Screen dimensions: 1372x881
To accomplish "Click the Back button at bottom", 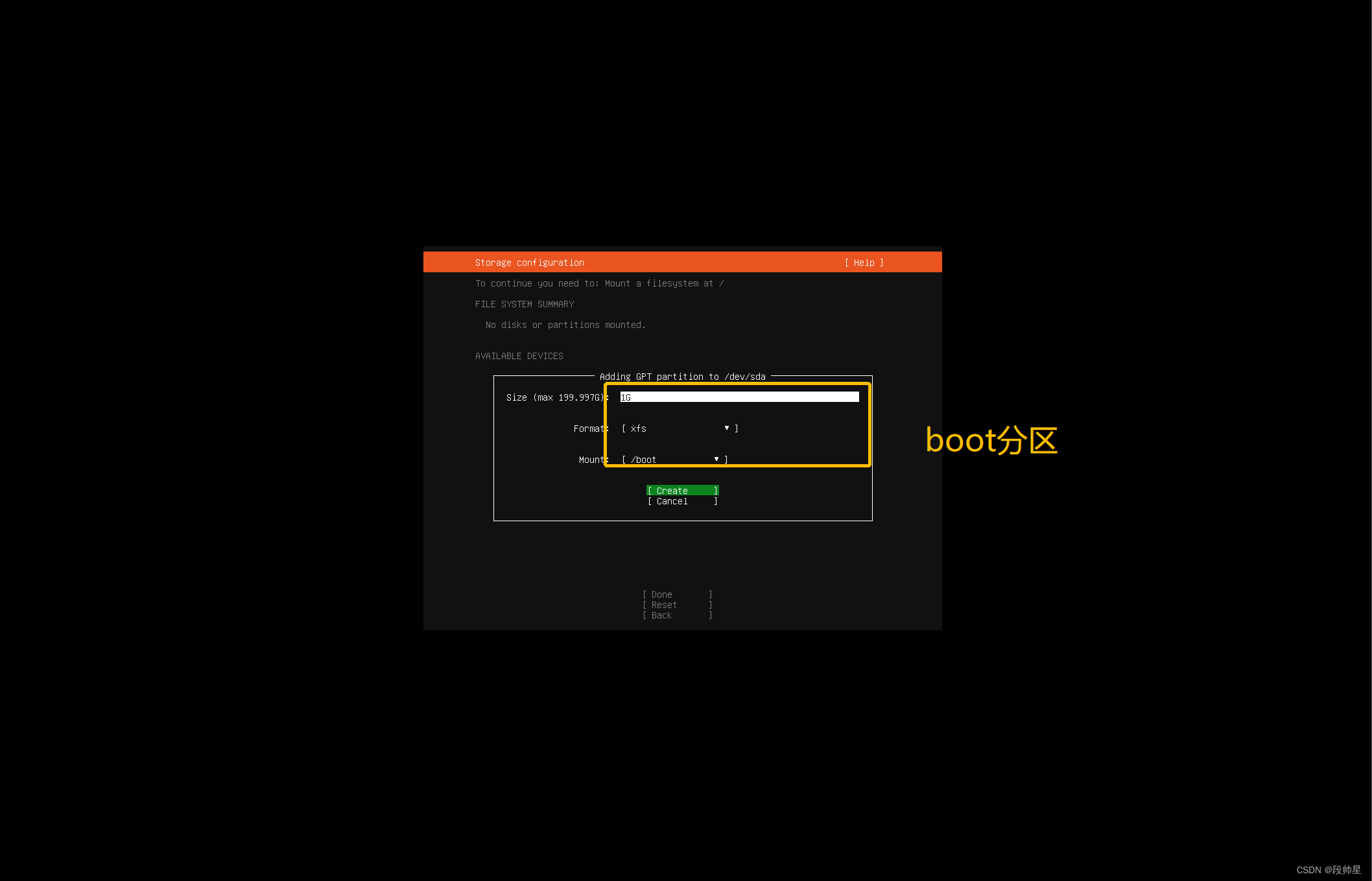I will tap(677, 615).
